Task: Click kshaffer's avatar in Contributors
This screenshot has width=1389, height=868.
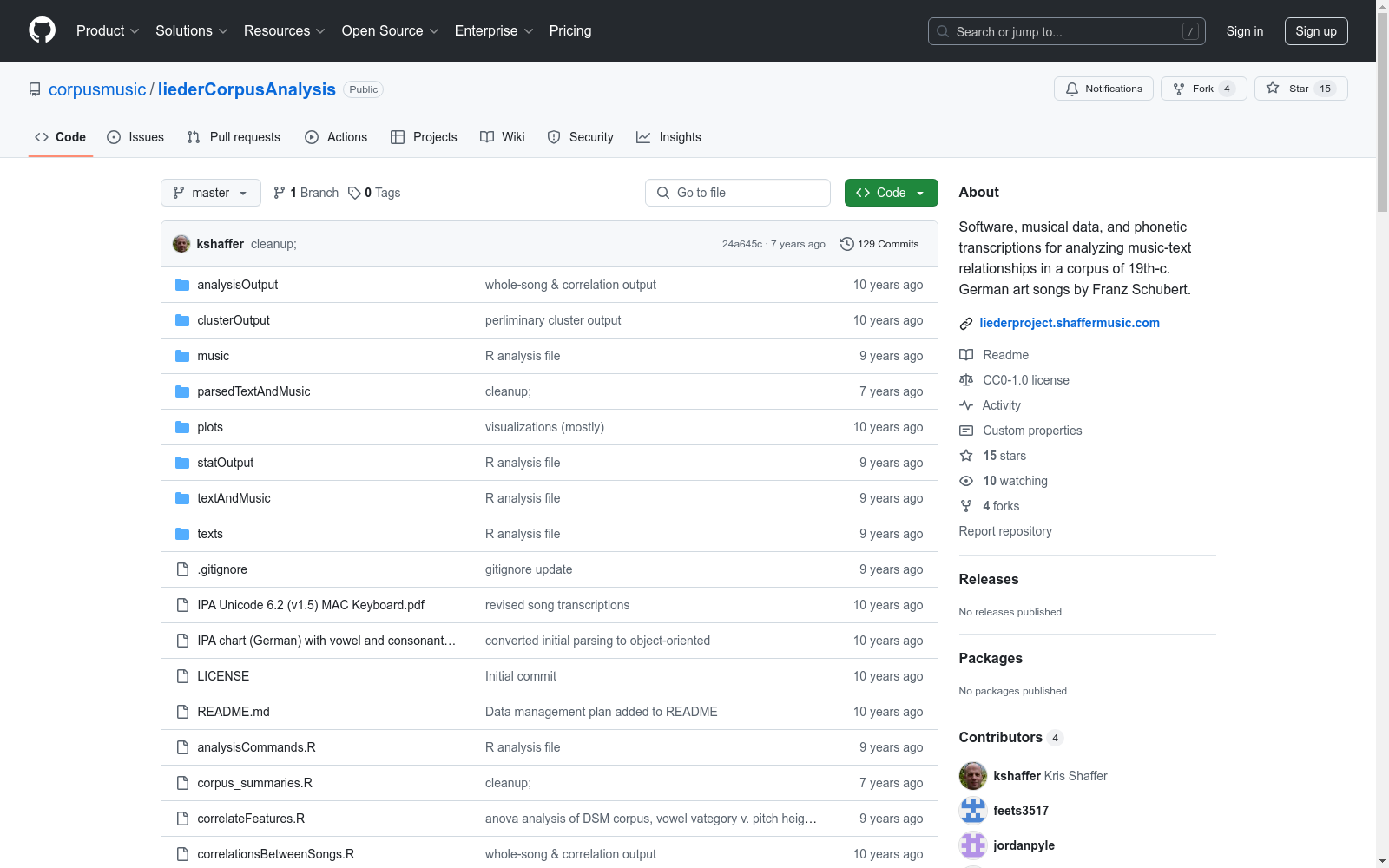Action: point(973,776)
